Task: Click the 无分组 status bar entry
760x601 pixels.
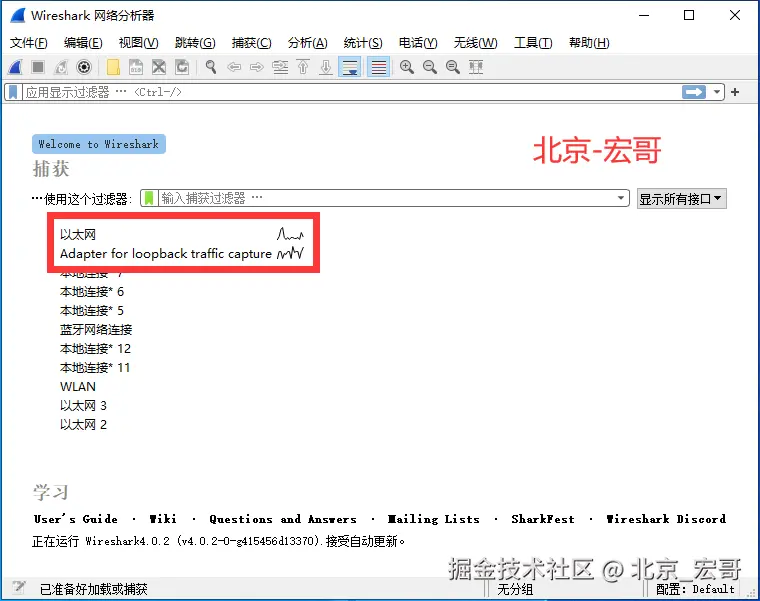Action: click(x=515, y=589)
